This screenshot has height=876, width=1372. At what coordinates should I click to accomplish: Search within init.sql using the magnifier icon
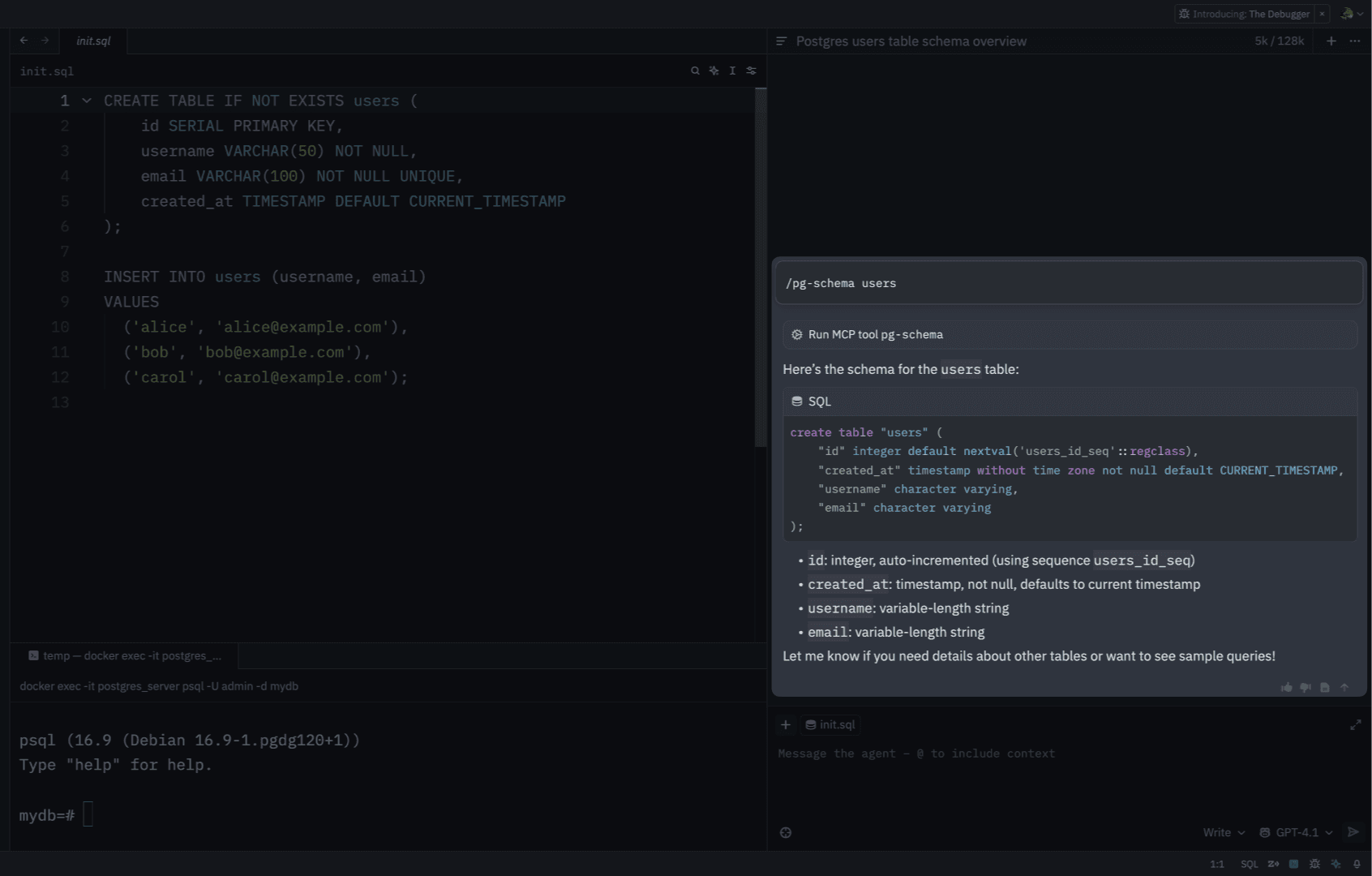(x=695, y=71)
